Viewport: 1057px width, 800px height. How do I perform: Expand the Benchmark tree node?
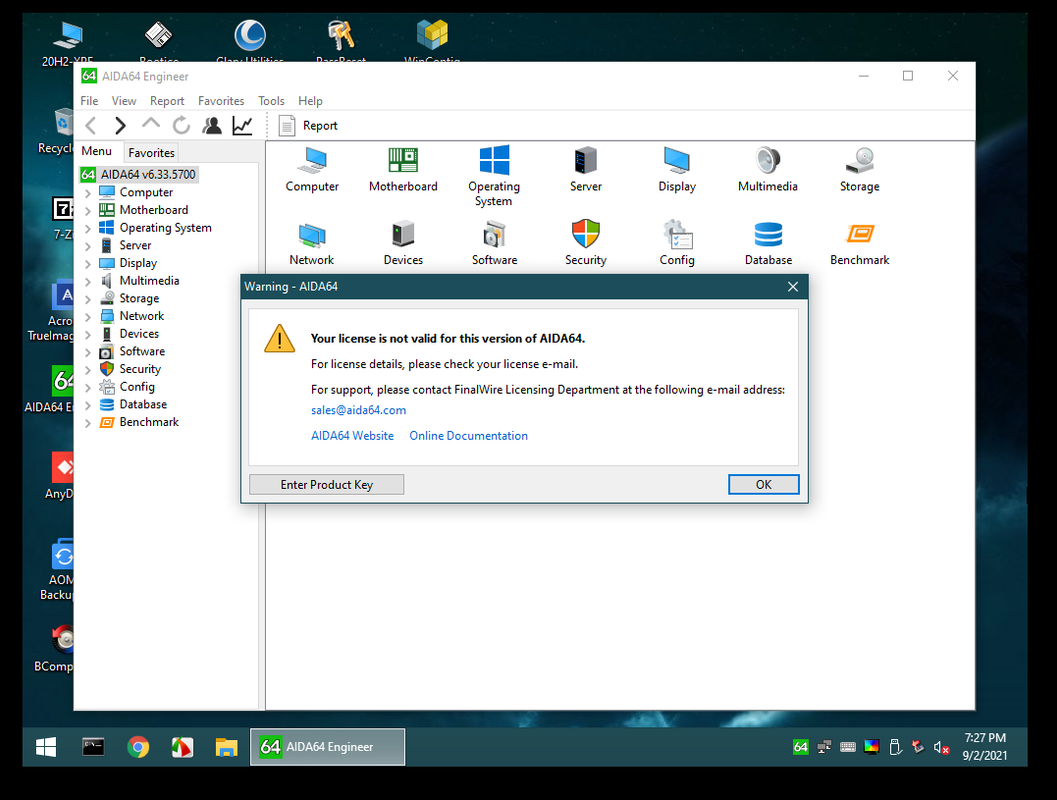pos(88,423)
